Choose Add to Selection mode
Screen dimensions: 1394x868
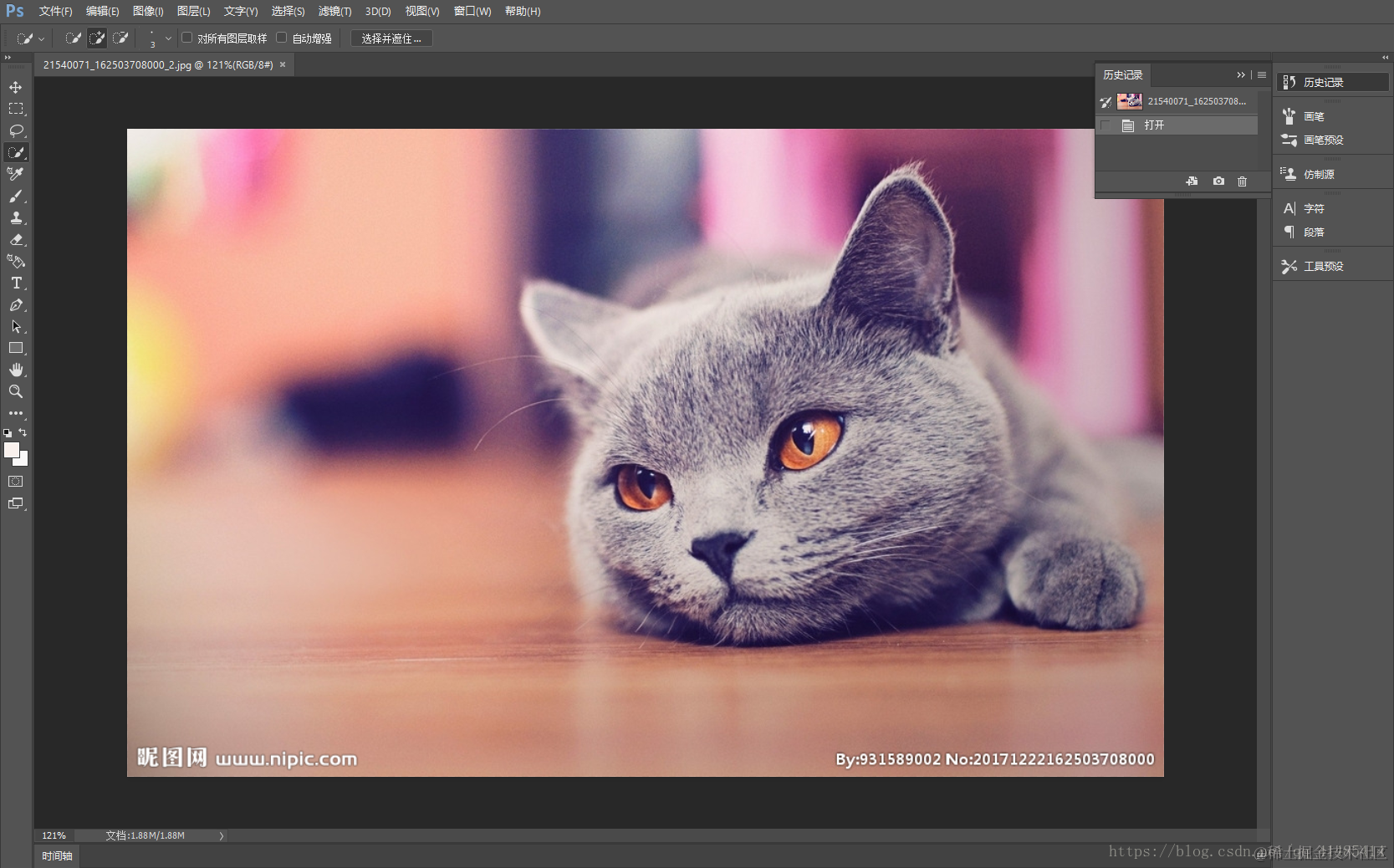coord(97,38)
